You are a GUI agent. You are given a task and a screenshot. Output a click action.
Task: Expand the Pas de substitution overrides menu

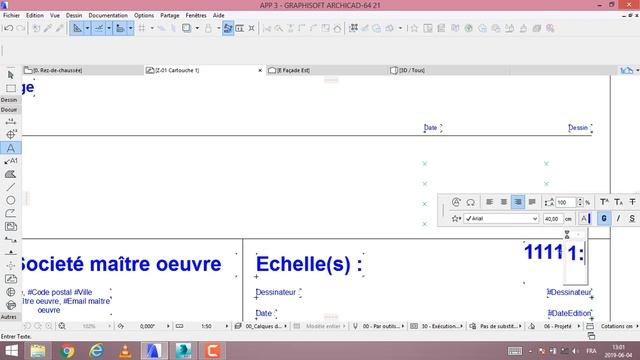(x=520, y=326)
